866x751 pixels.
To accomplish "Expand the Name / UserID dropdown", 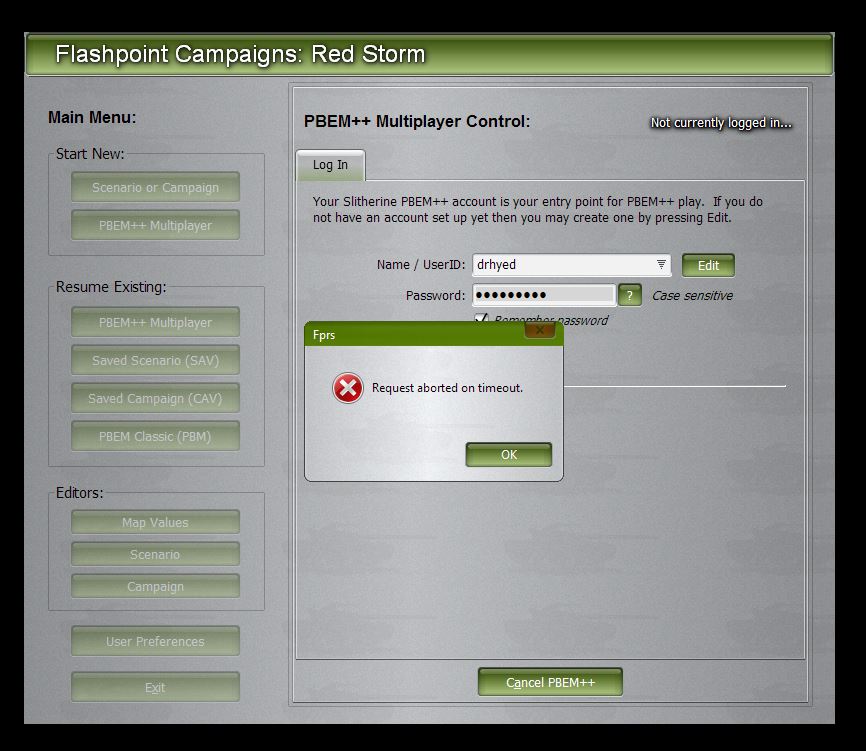I will [x=661, y=265].
